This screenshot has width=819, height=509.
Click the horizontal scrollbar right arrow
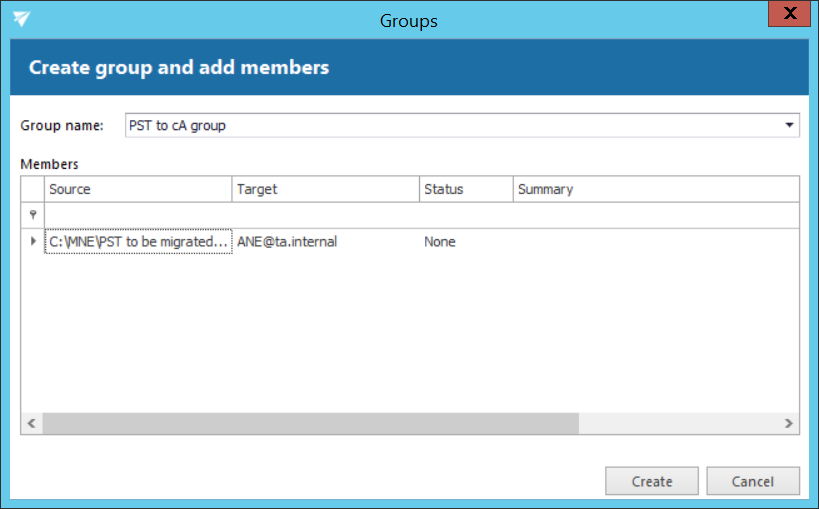(788, 423)
